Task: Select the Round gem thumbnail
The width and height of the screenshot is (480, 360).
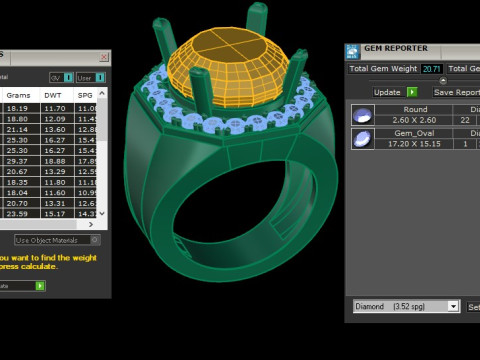Action: (x=363, y=115)
